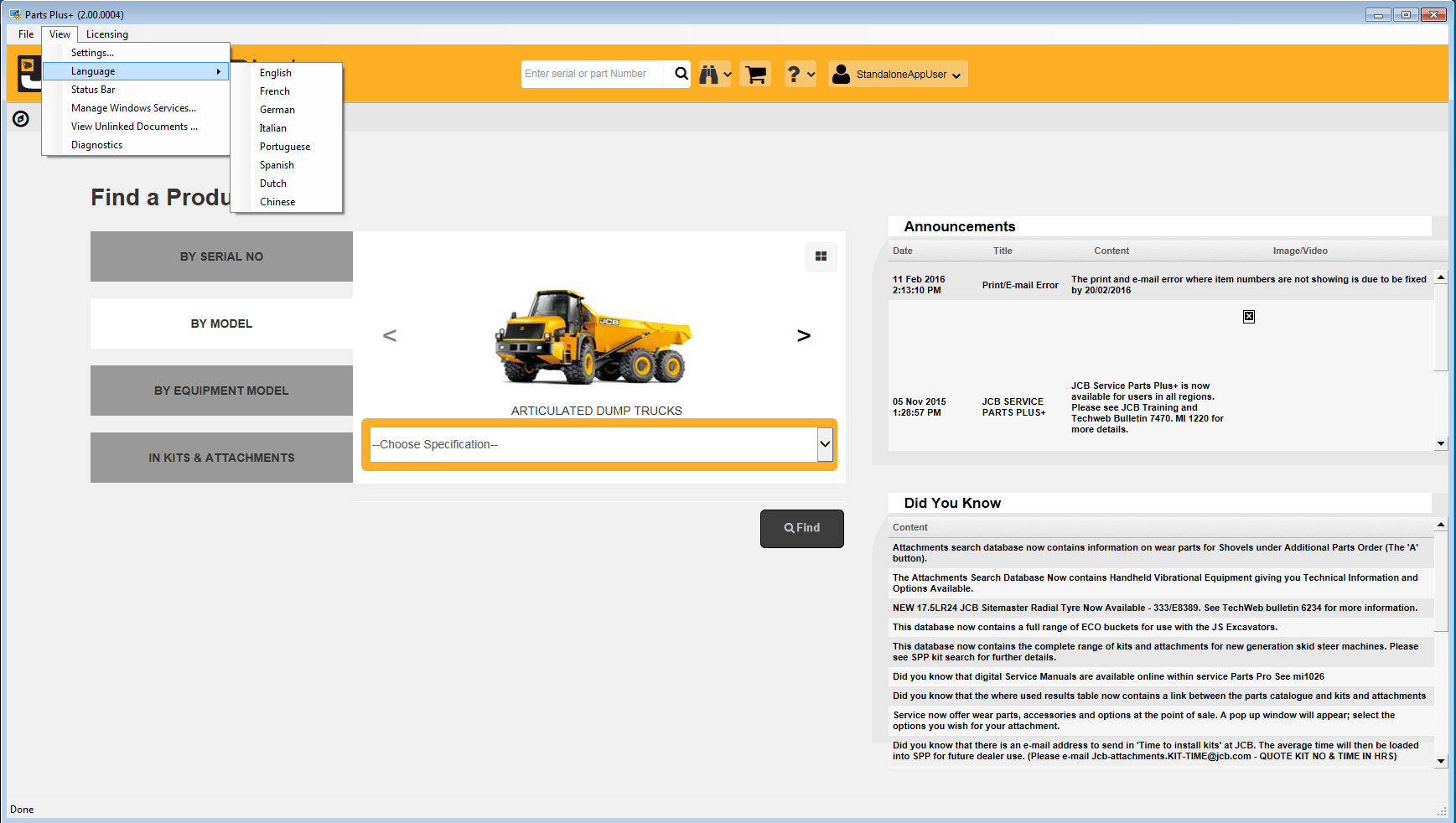The height and width of the screenshot is (823, 1456).
Task: Open the binoculars advanced search icon
Action: [710, 74]
